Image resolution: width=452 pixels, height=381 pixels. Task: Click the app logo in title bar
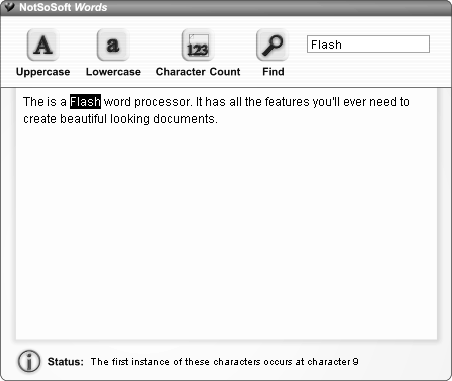coord(9,7)
